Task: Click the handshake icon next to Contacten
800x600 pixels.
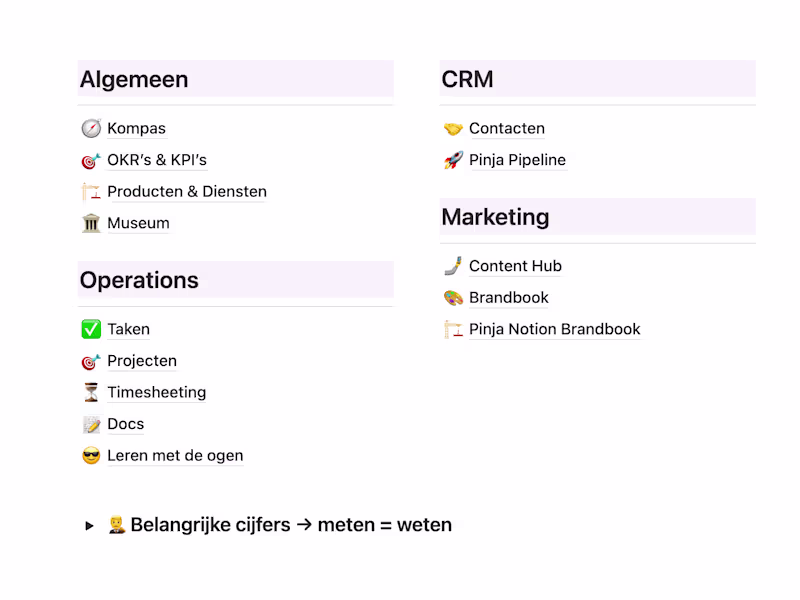Action: 452,128
